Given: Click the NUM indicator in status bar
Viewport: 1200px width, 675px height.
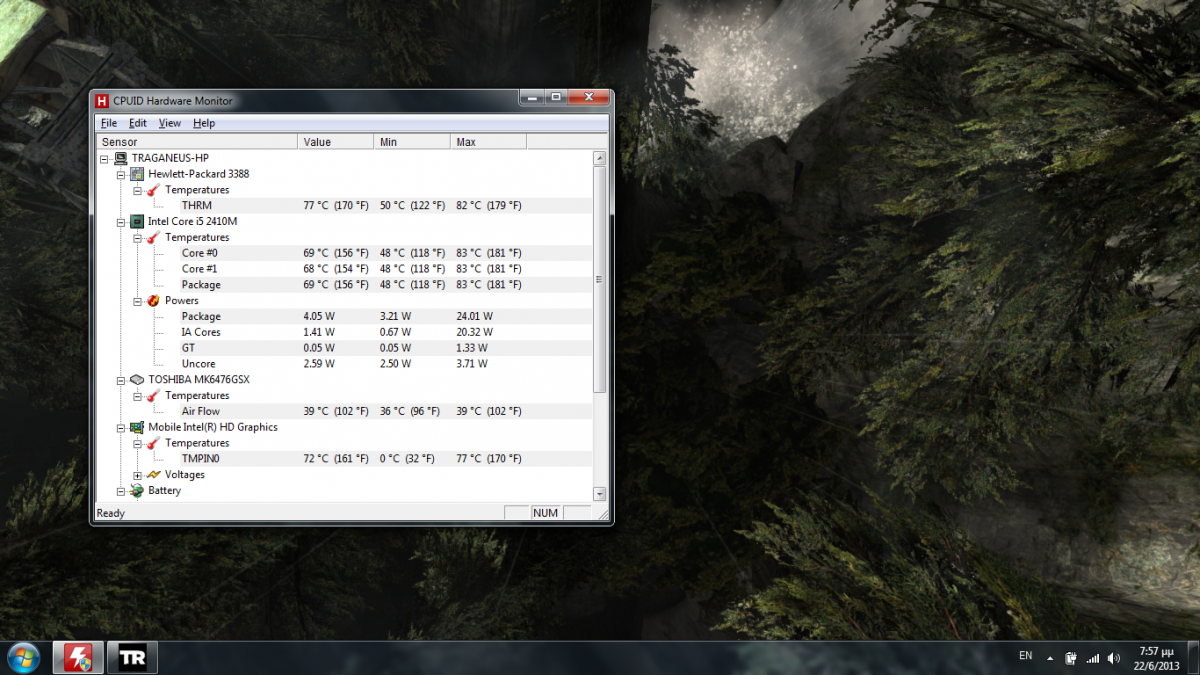Looking at the screenshot, I should [x=545, y=513].
